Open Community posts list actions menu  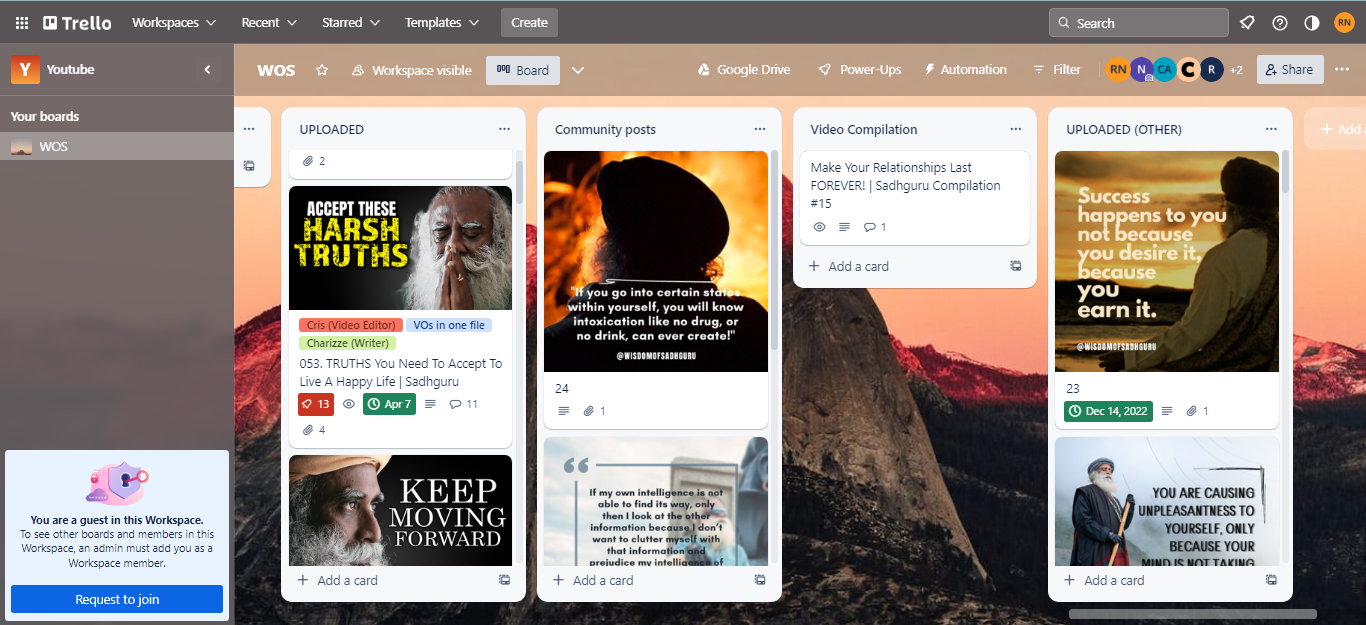coord(760,129)
